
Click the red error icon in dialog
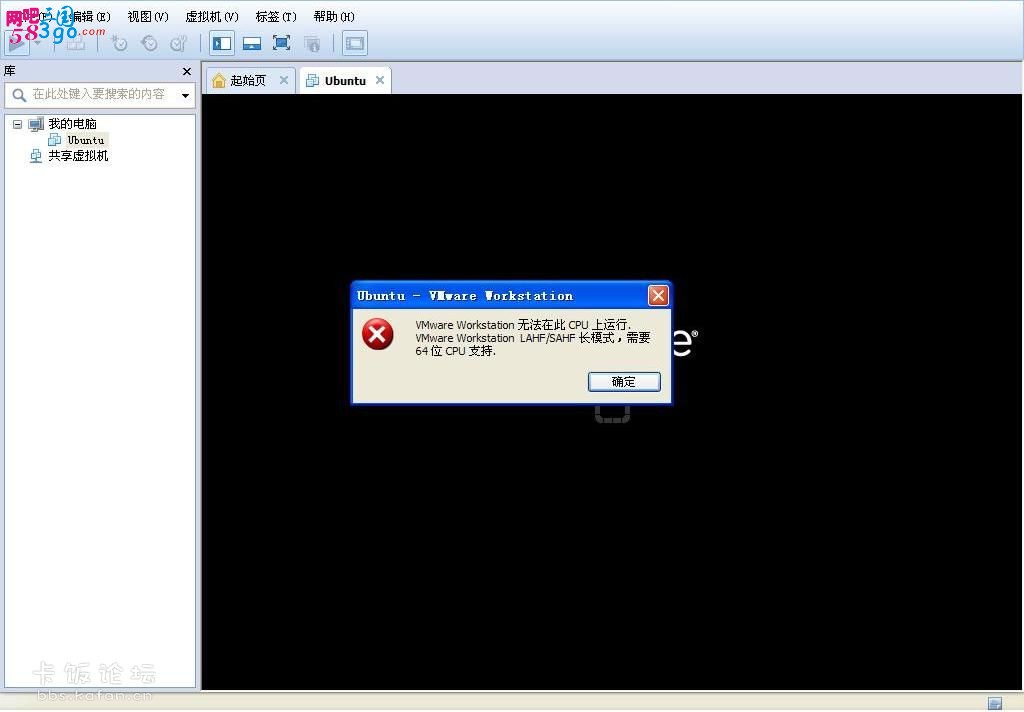[377, 334]
